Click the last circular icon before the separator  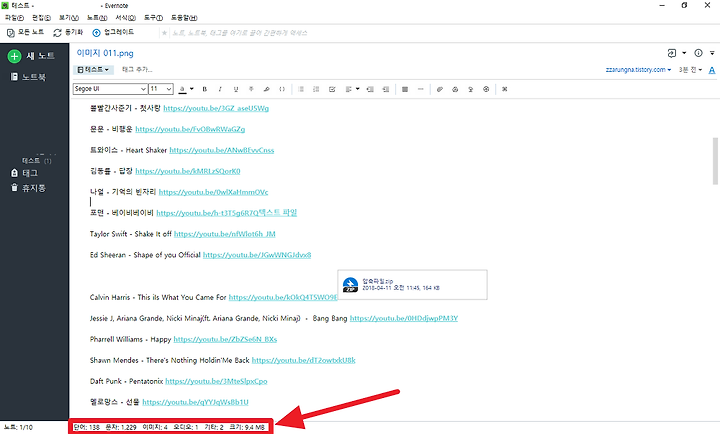[486, 89]
